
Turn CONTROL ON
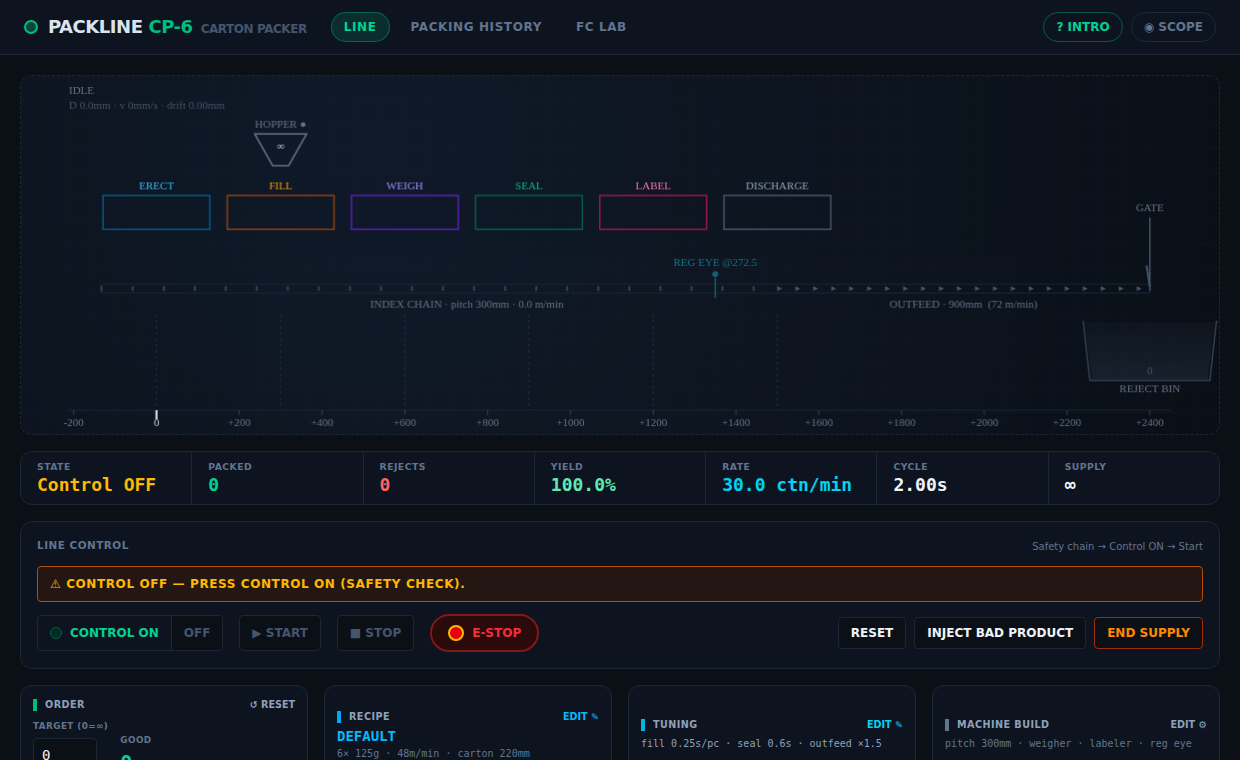pos(105,633)
